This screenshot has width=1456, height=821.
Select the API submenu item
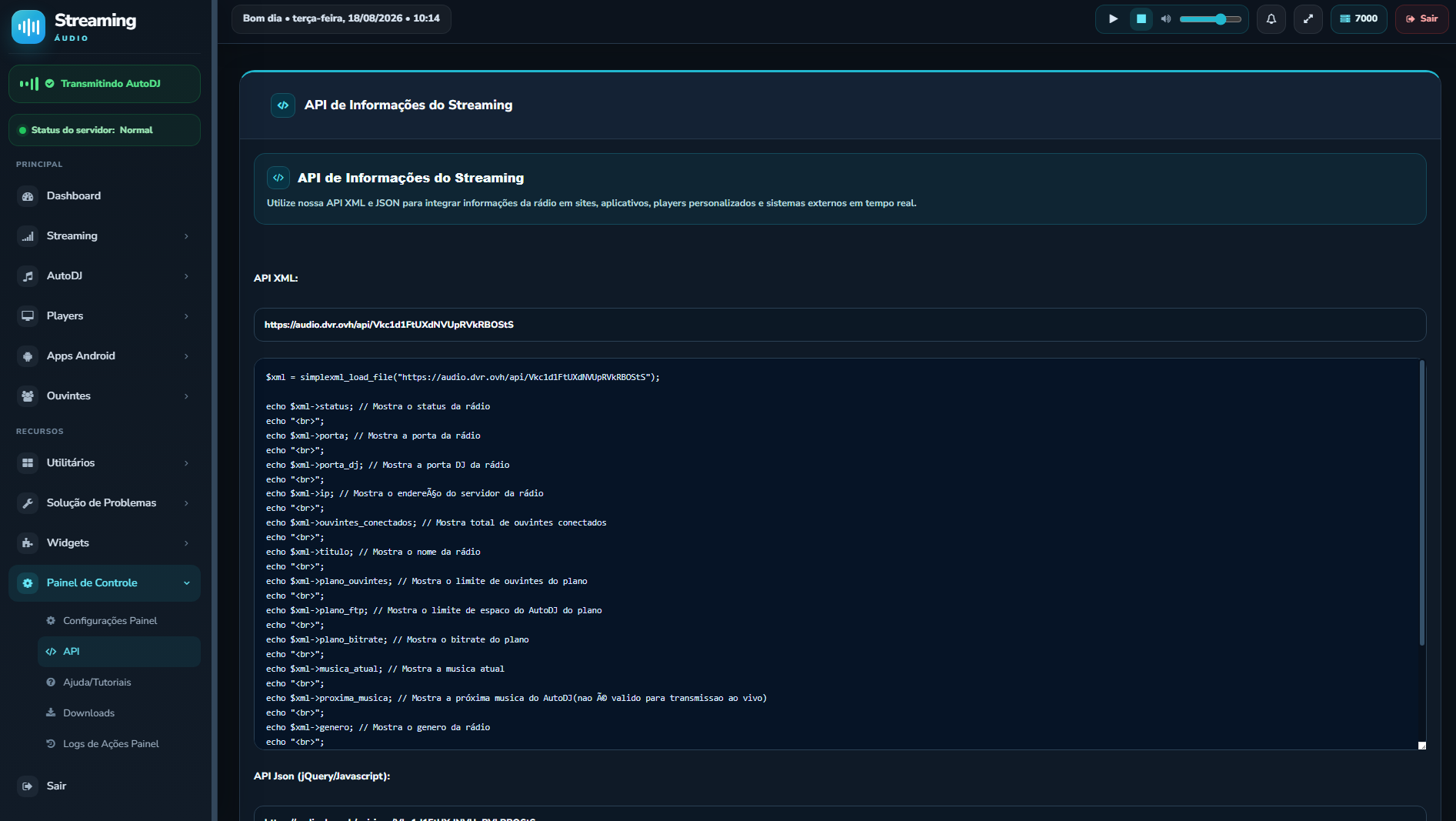pyautogui.click(x=119, y=652)
